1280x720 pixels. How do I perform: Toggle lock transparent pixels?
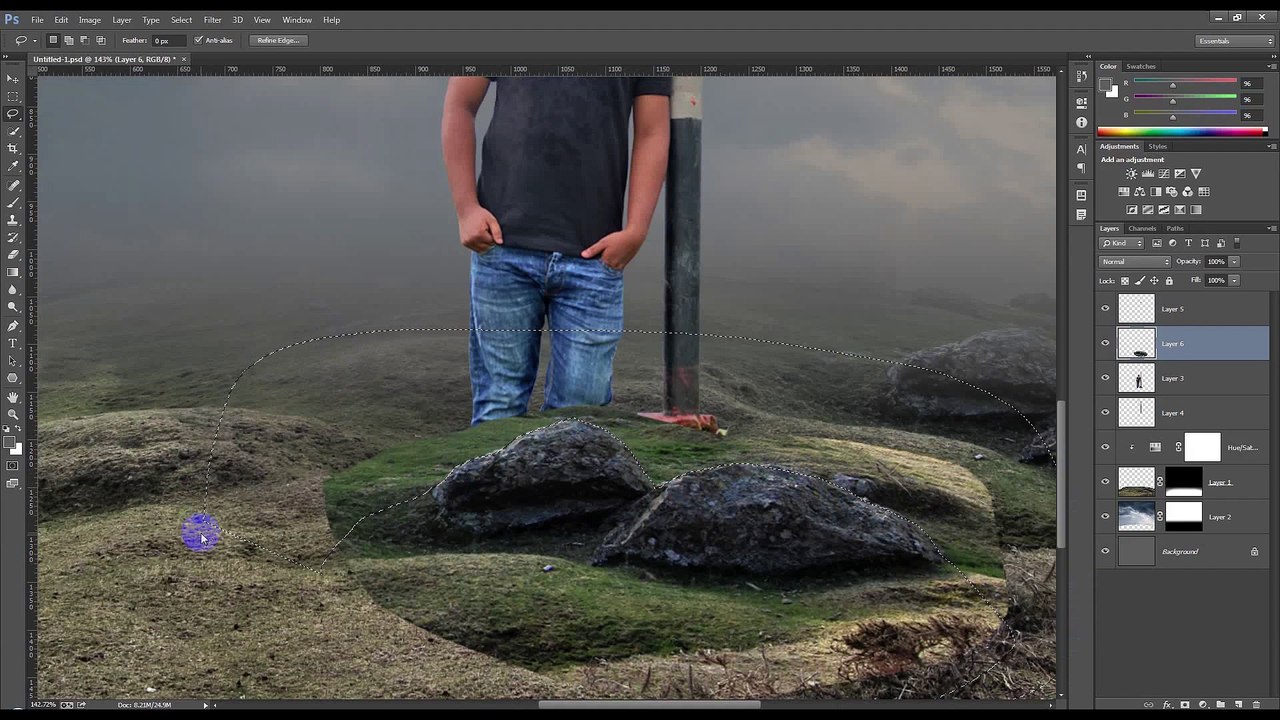pyautogui.click(x=1125, y=281)
